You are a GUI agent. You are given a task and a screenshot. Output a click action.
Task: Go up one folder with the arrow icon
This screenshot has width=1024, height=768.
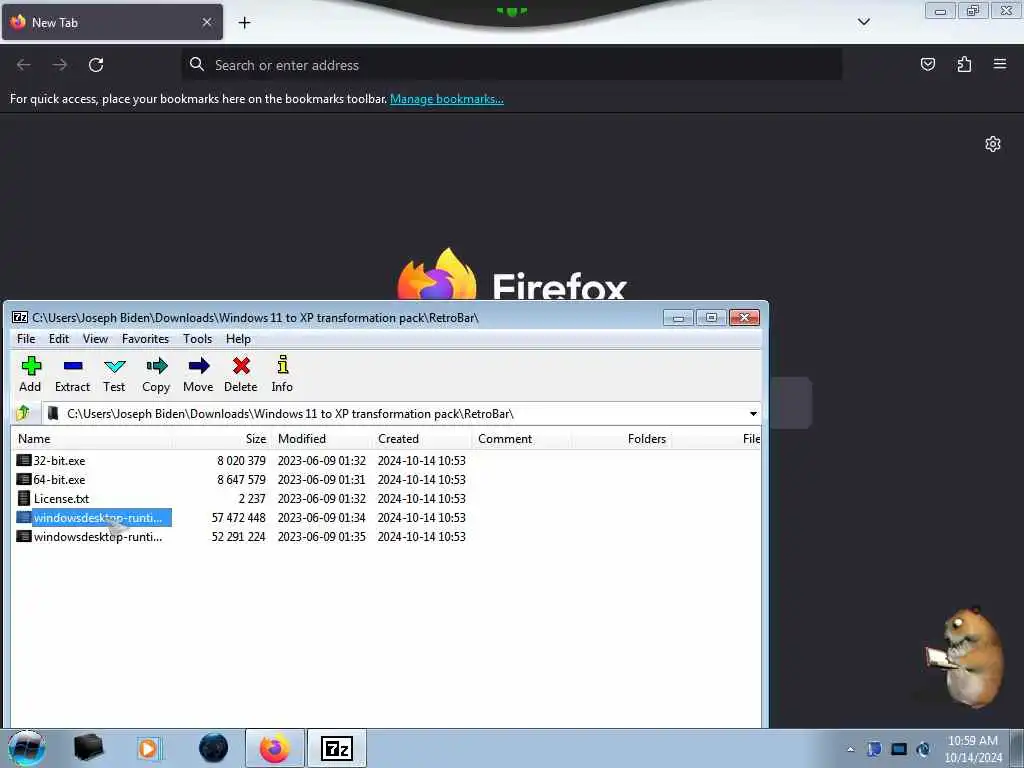pos(24,413)
